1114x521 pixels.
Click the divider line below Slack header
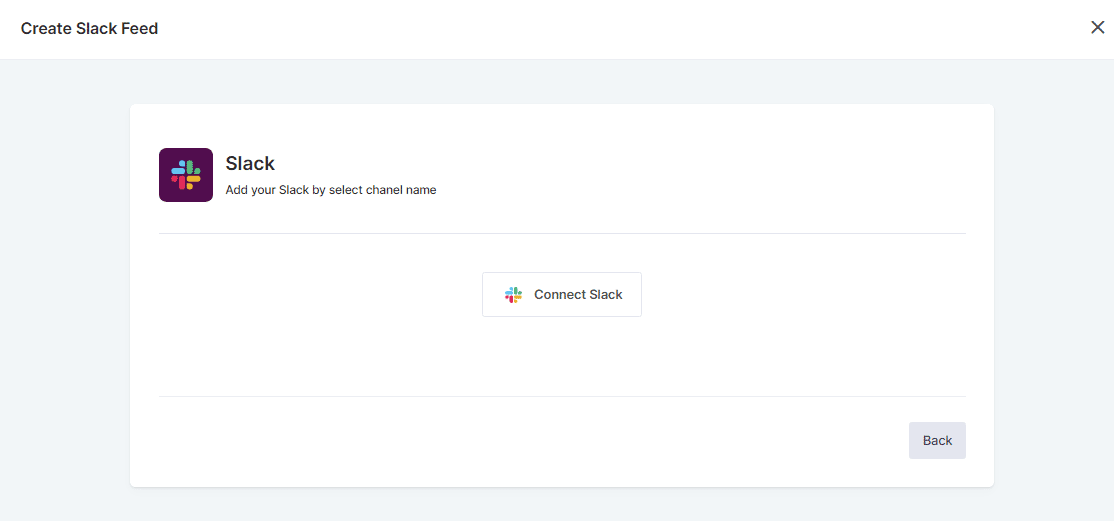point(562,233)
